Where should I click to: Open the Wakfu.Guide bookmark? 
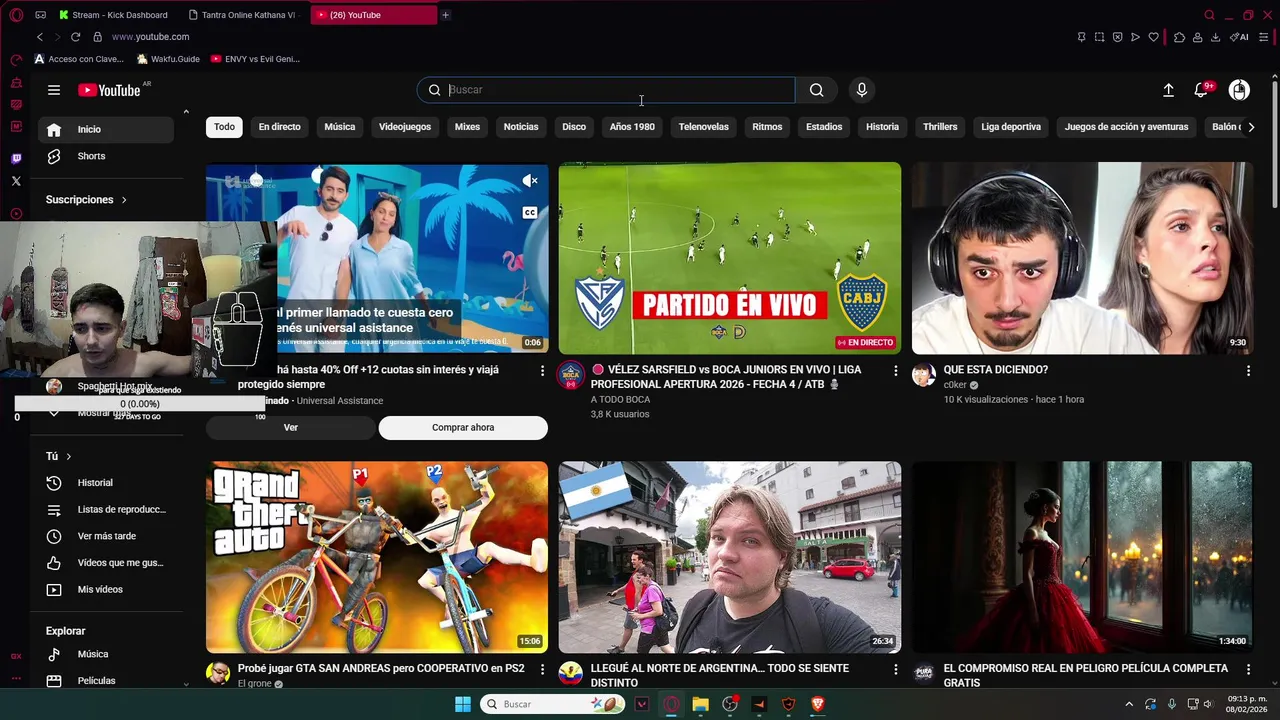(x=167, y=59)
